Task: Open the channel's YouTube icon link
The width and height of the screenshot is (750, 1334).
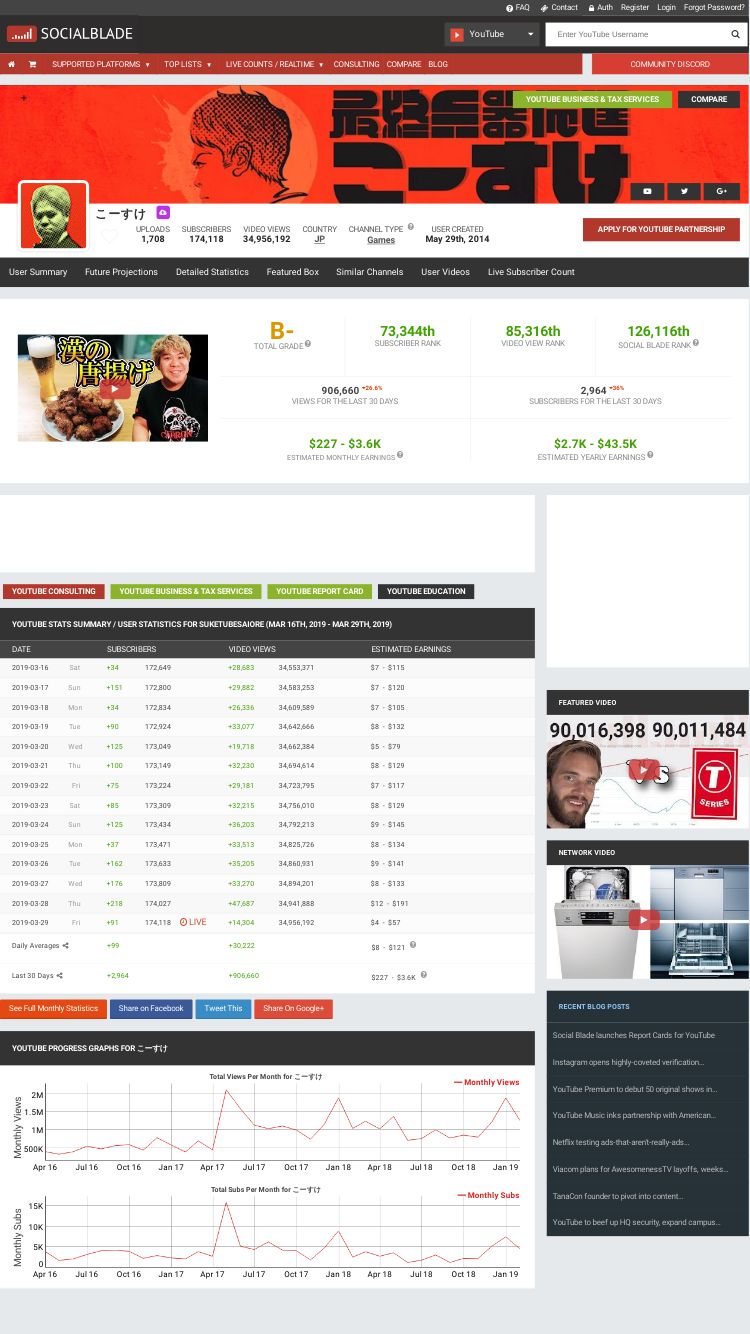Action: coord(647,191)
